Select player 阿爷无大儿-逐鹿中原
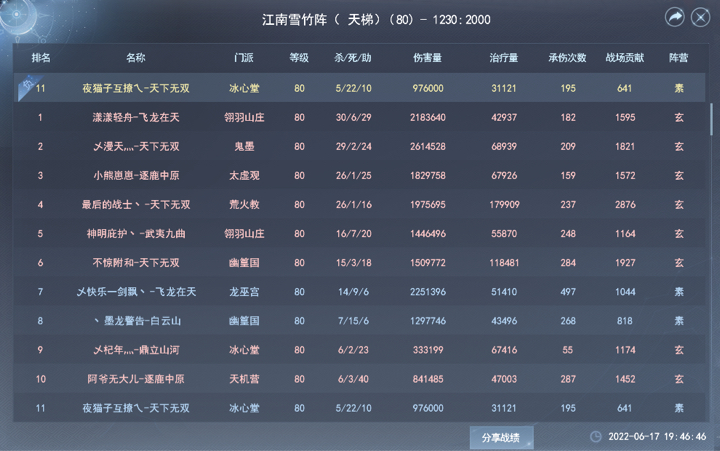The height and width of the screenshot is (451, 720). 136,379
